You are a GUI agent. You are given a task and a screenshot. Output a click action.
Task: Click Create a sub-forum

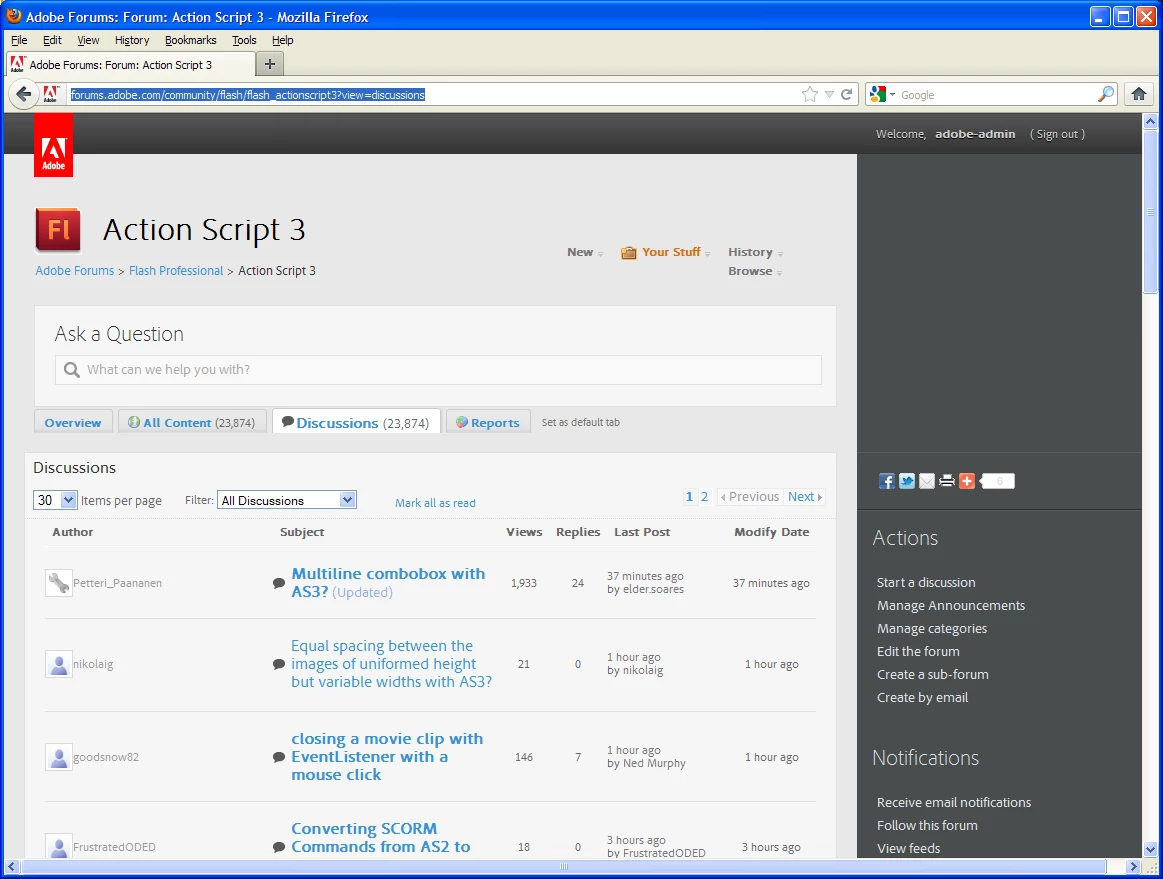tap(932, 674)
